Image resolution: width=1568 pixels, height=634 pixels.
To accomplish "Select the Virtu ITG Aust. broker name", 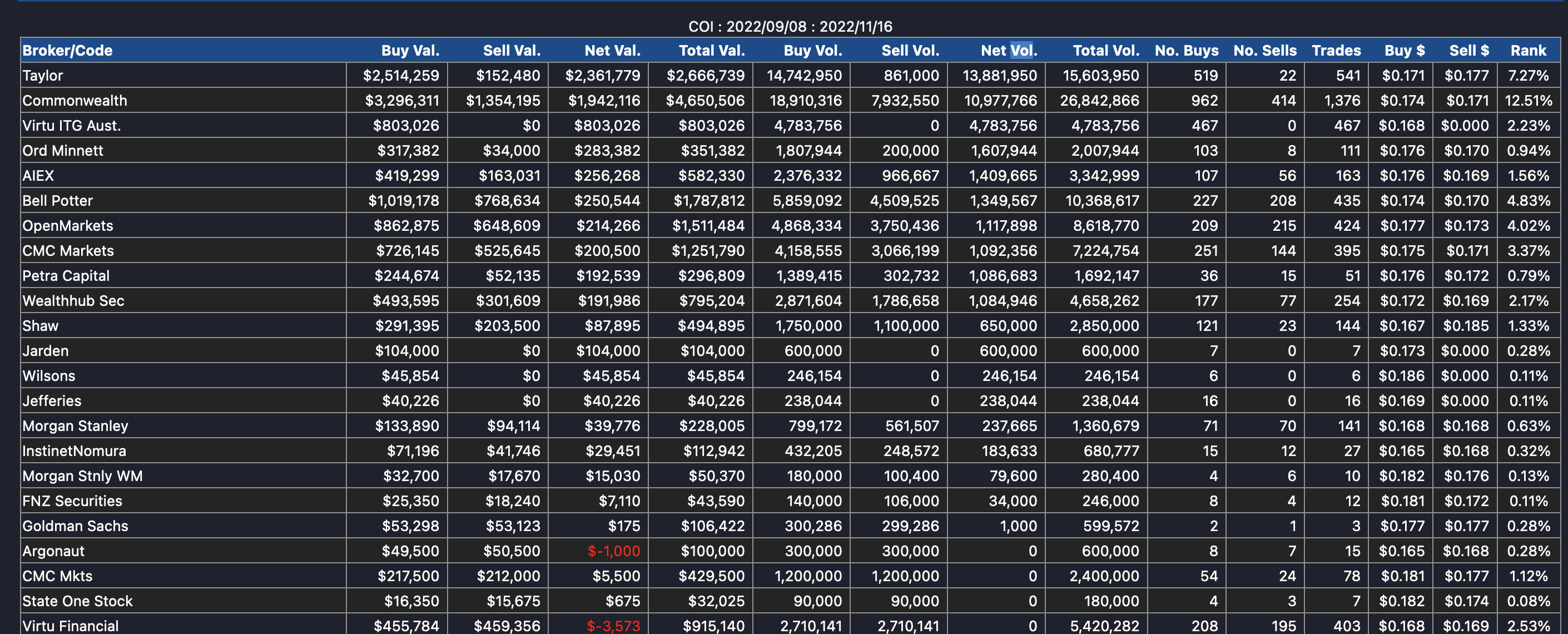I will (x=72, y=126).
